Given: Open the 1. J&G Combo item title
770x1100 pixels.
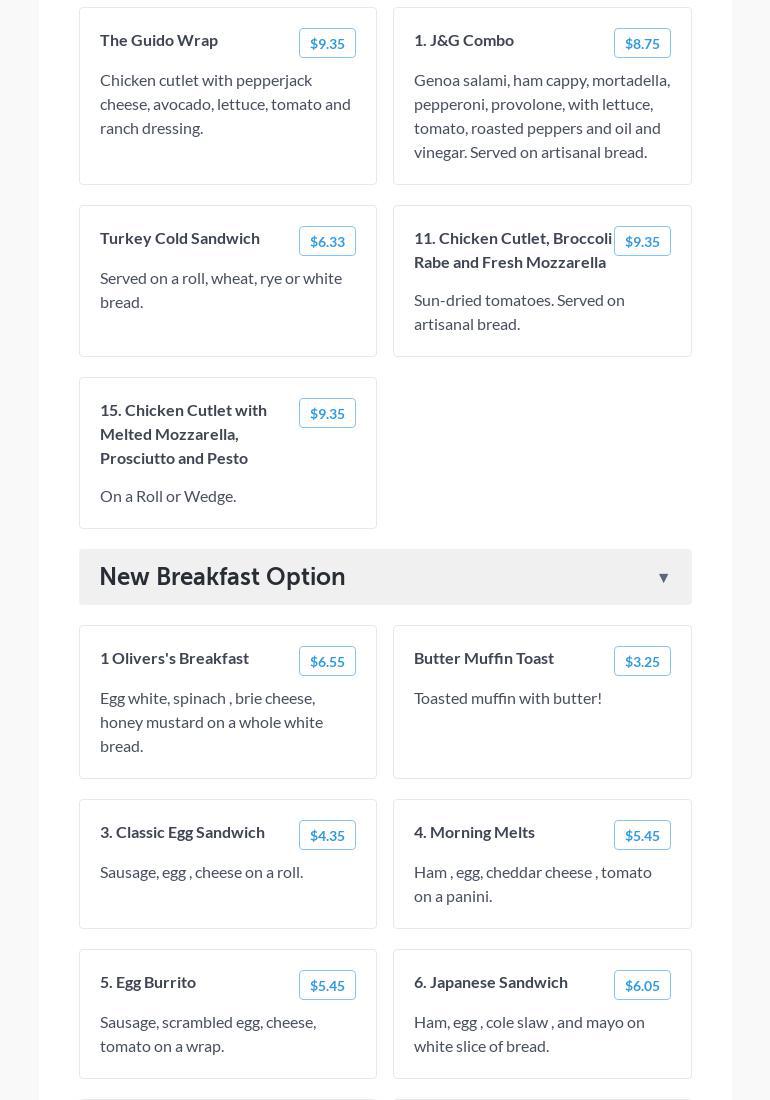Looking at the screenshot, I should click(x=464, y=40).
